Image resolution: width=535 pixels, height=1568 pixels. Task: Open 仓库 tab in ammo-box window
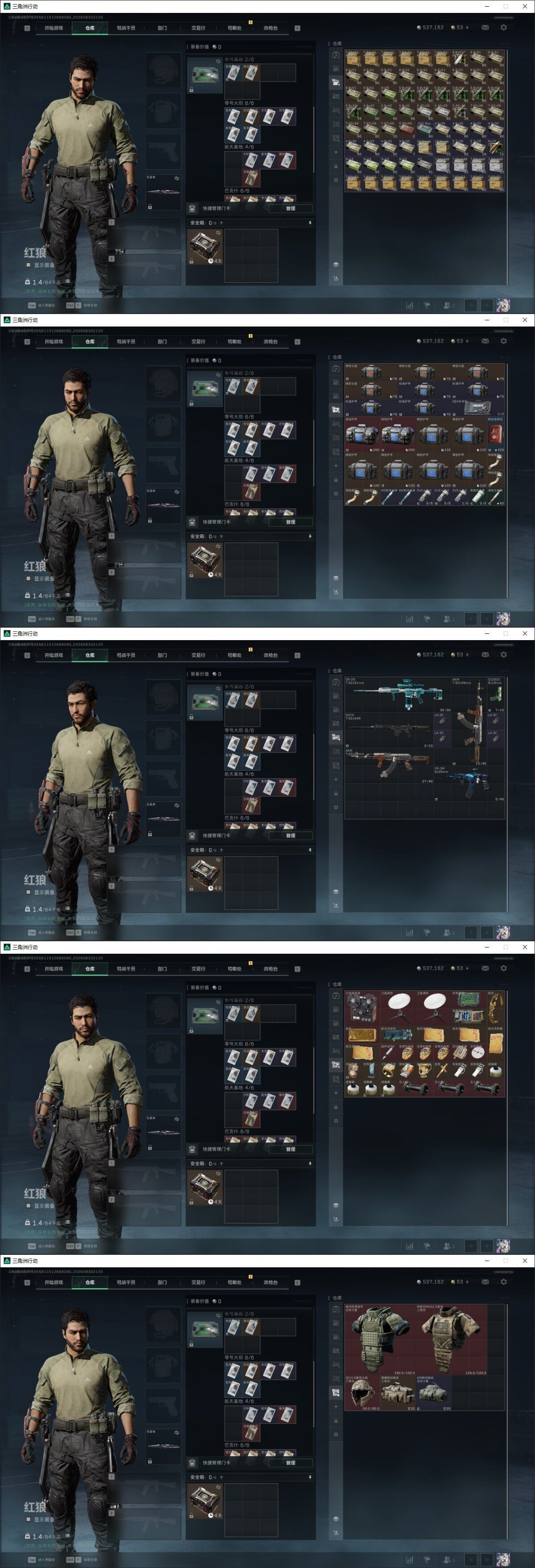[90, 28]
